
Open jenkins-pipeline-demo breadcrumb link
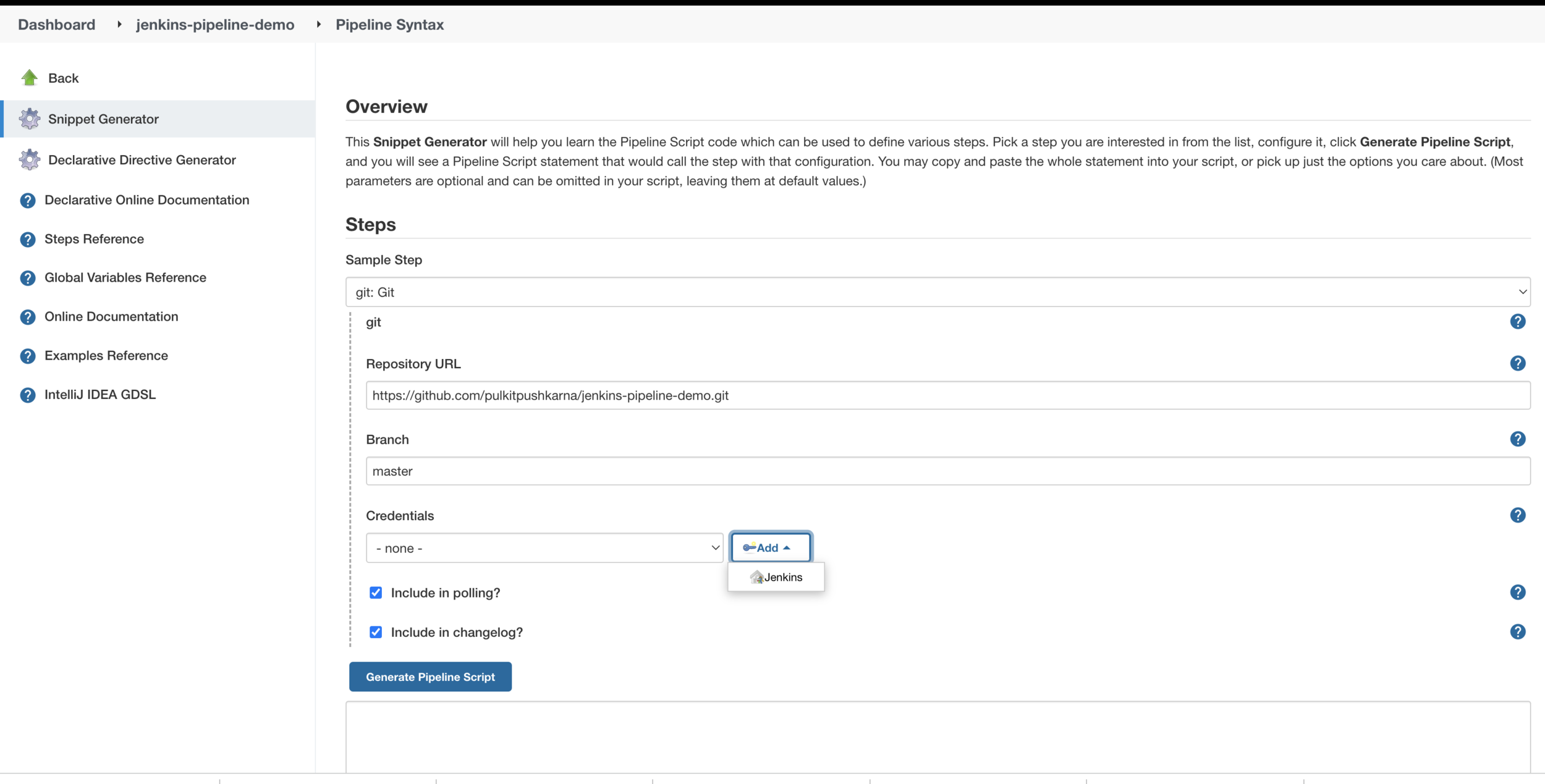(215, 25)
